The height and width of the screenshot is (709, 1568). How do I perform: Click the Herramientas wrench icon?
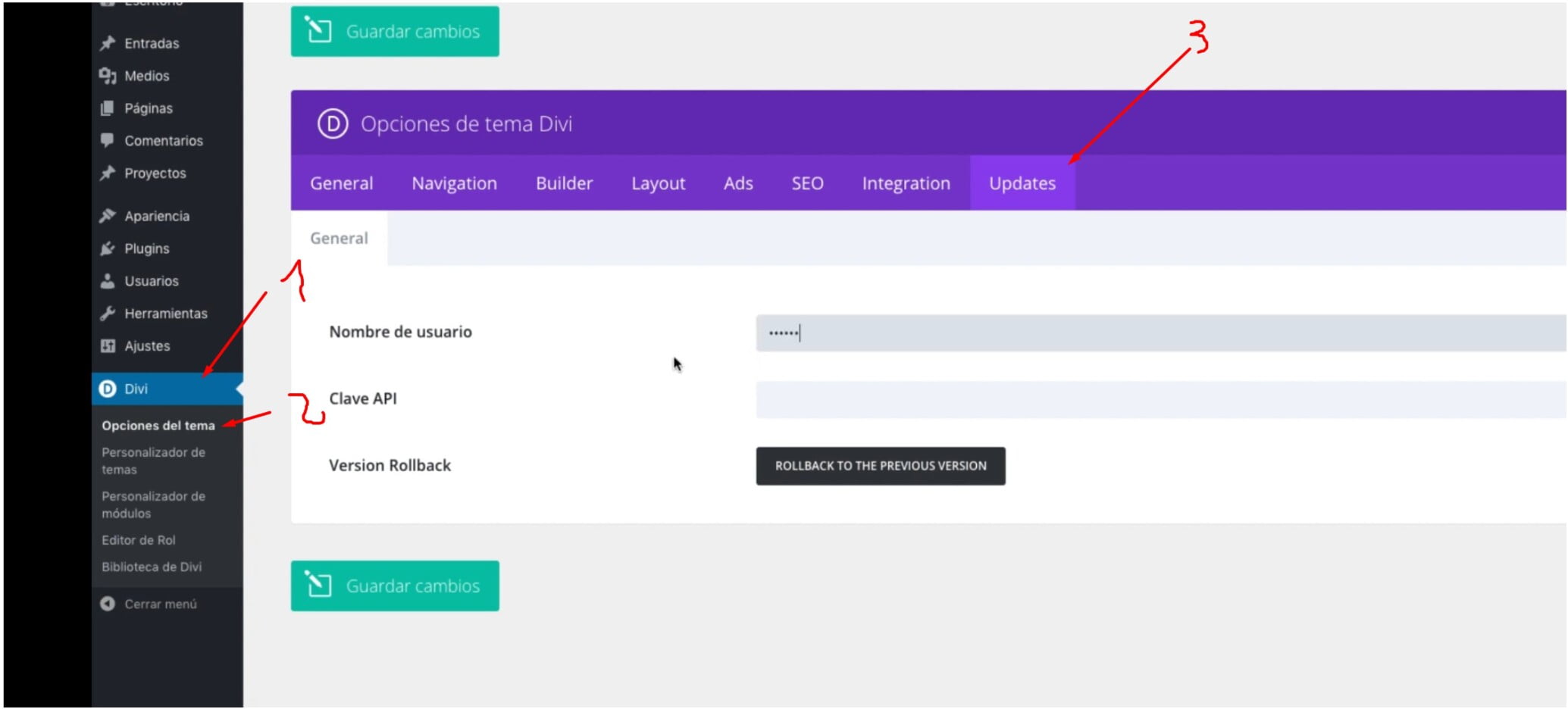(x=108, y=313)
